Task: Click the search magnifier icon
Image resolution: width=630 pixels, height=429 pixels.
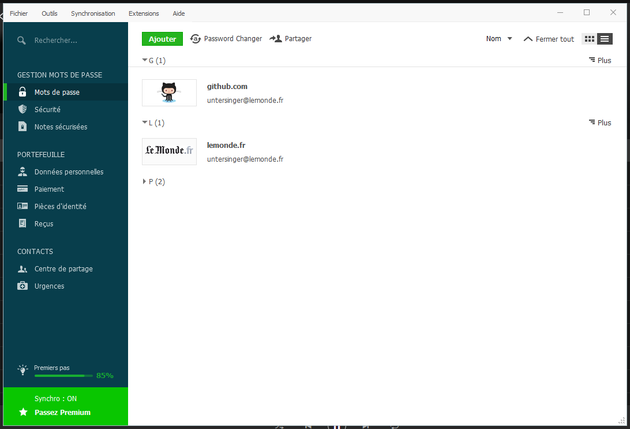Action: (21, 40)
